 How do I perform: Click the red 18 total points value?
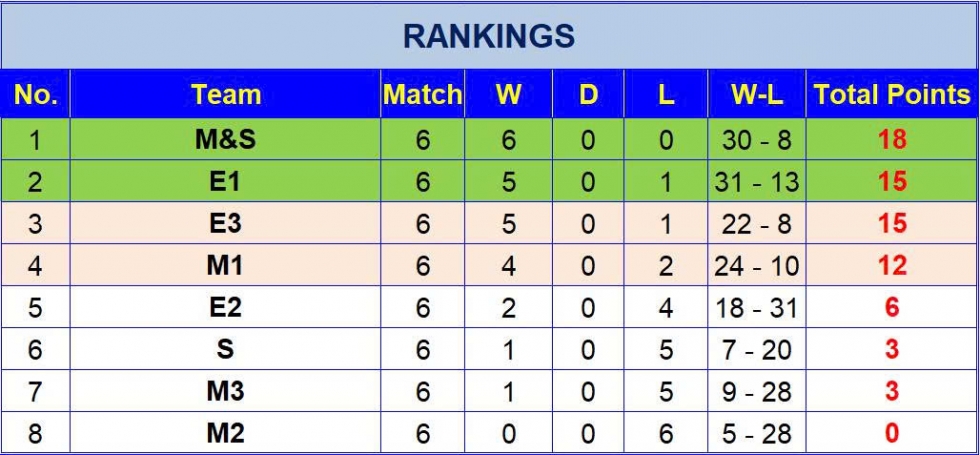point(892,140)
